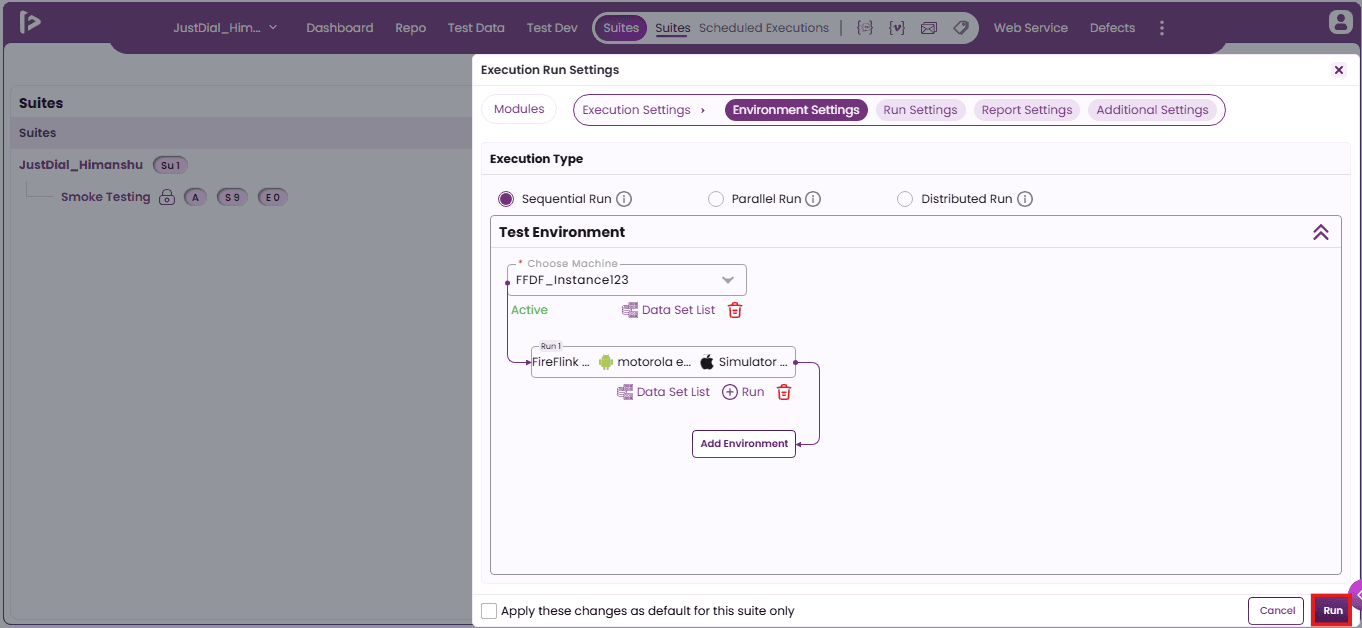Click the Apple icon for Simulator
The height and width of the screenshot is (628, 1362).
click(707, 362)
